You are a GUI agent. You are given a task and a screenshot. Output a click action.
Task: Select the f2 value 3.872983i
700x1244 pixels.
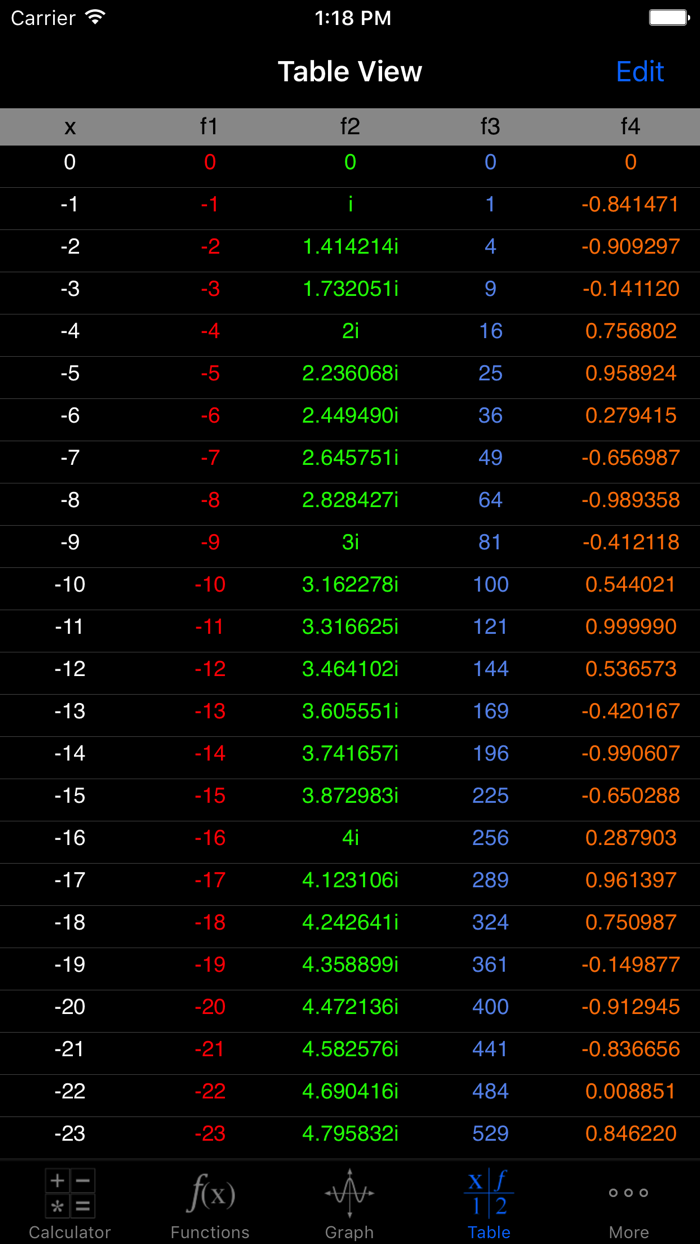tap(350, 796)
